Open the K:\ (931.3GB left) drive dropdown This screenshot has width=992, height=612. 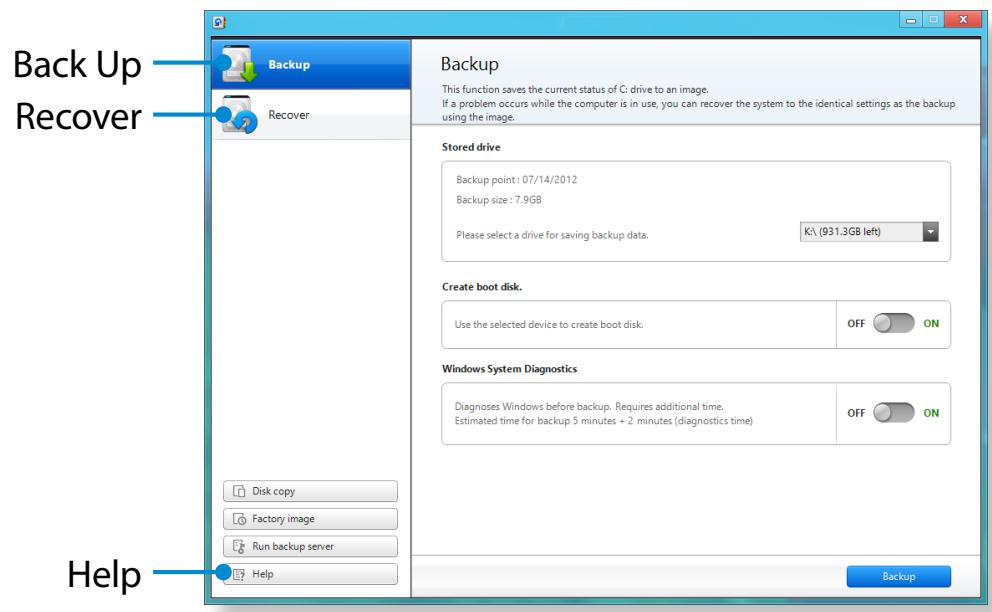[869, 232]
